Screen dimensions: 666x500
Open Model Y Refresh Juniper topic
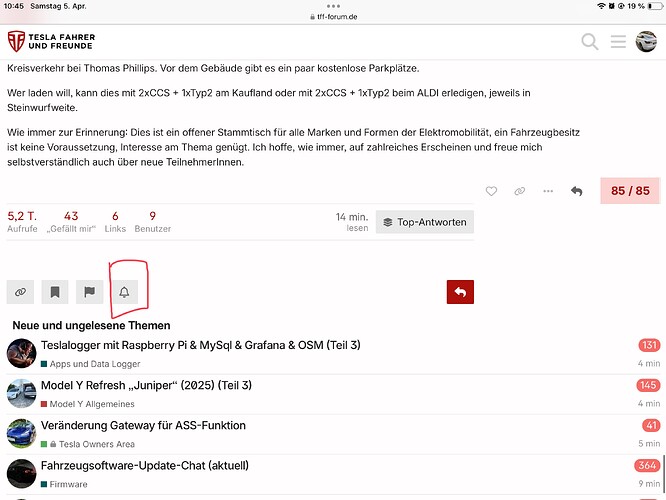pyautogui.click(x=146, y=385)
